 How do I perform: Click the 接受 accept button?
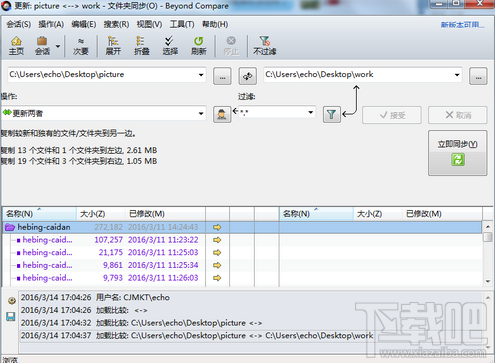click(392, 115)
